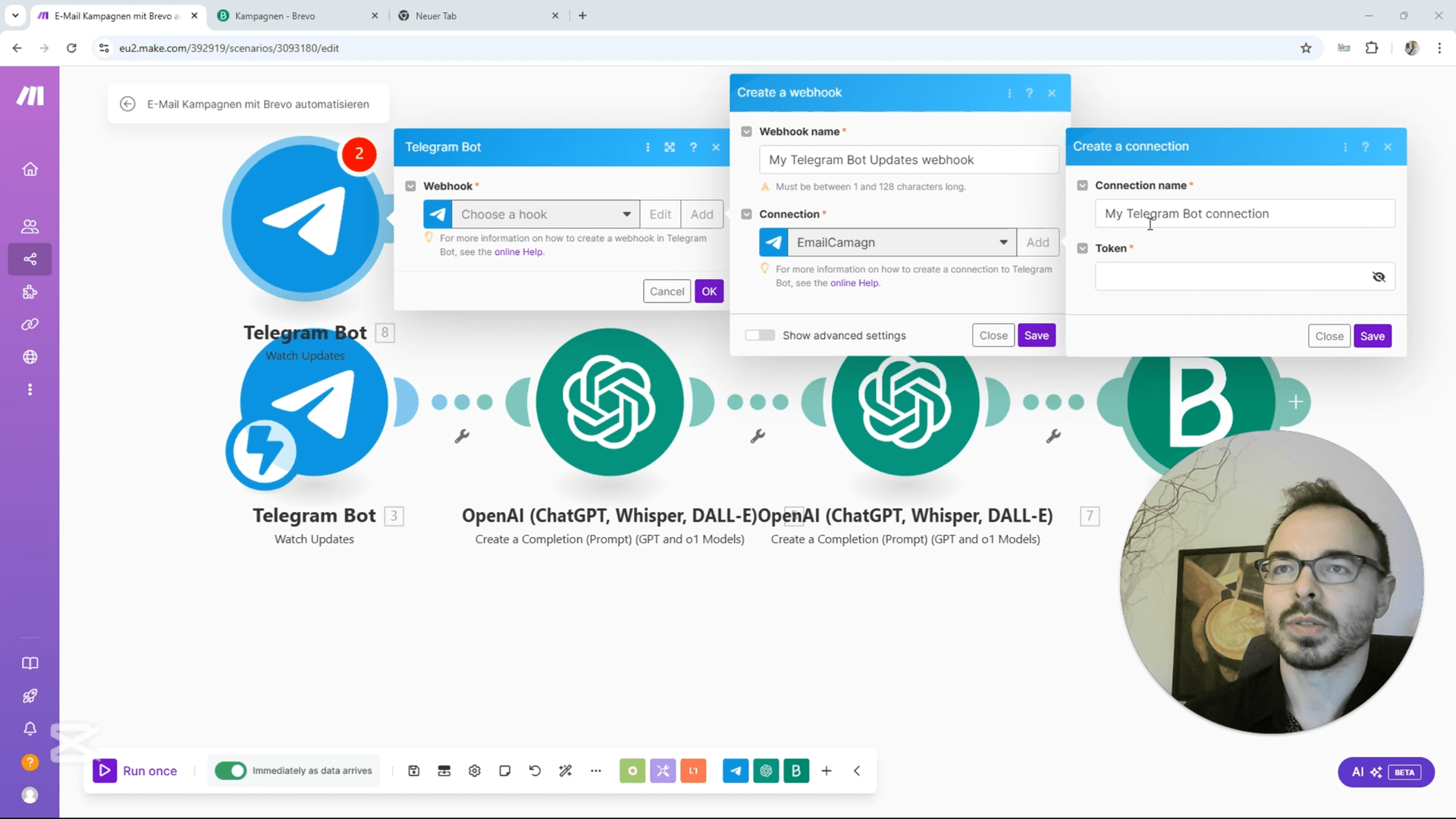The image size is (1456, 819).
Task: Add a favorite module with plus icon
Action: [x=827, y=771]
